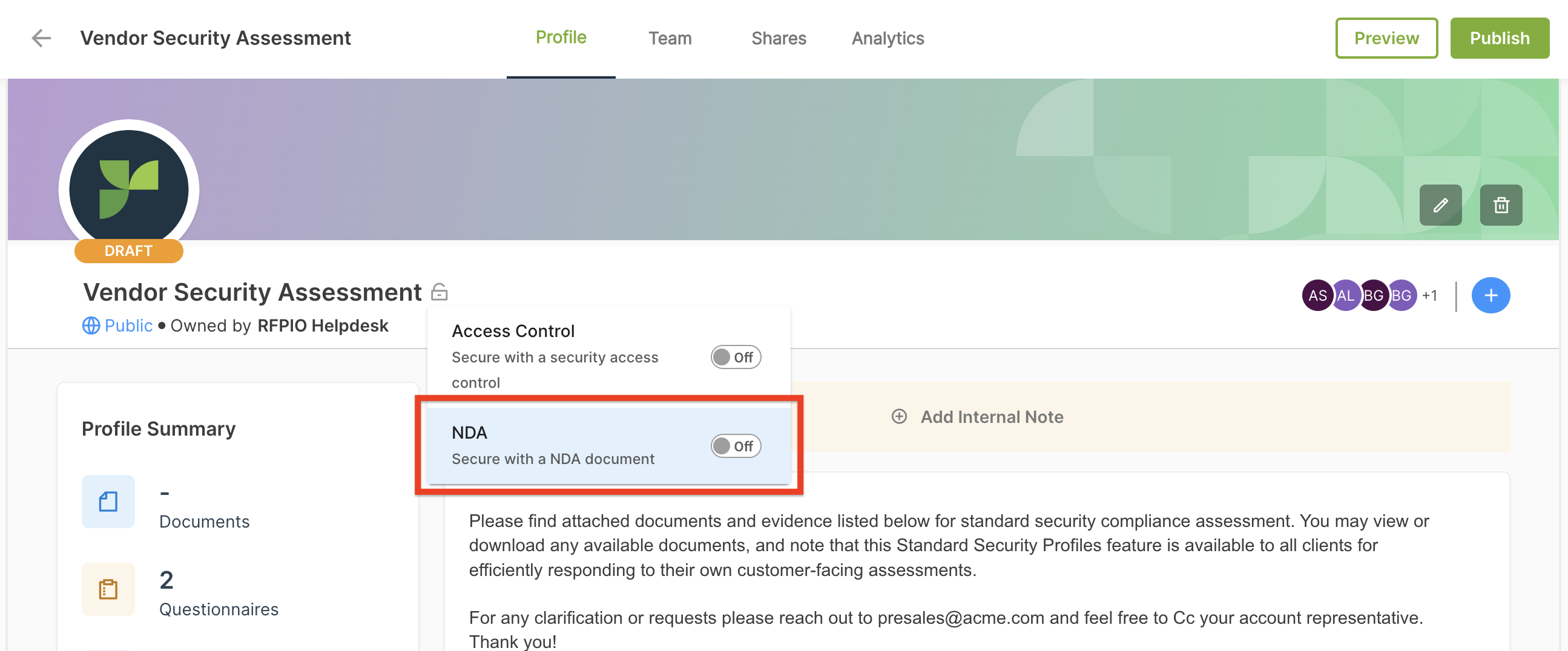Image resolution: width=1568 pixels, height=651 pixels.
Task: Delete the banner with the trash icon
Action: (1500, 205)
